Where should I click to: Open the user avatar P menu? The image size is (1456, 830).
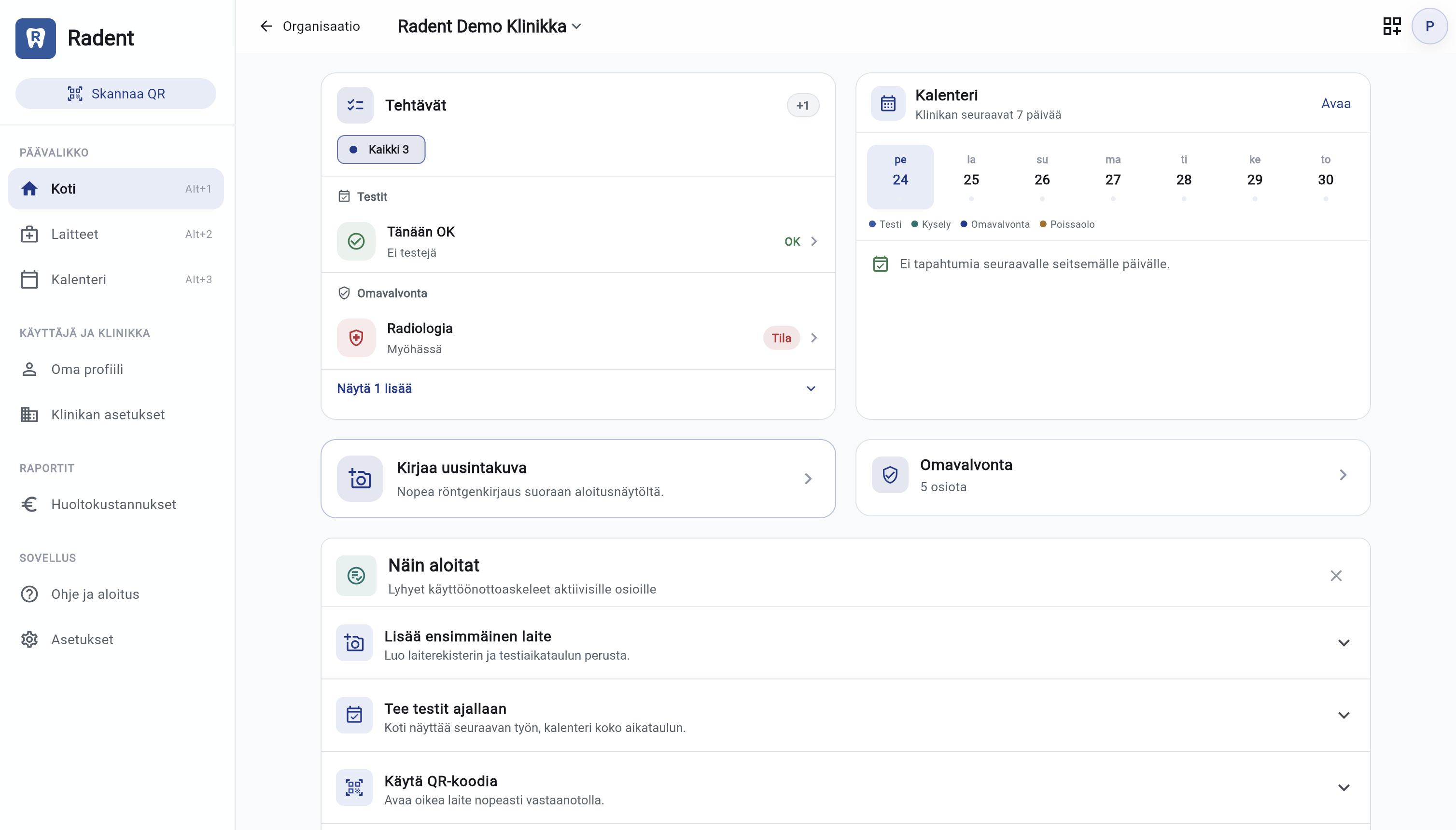1429,26
